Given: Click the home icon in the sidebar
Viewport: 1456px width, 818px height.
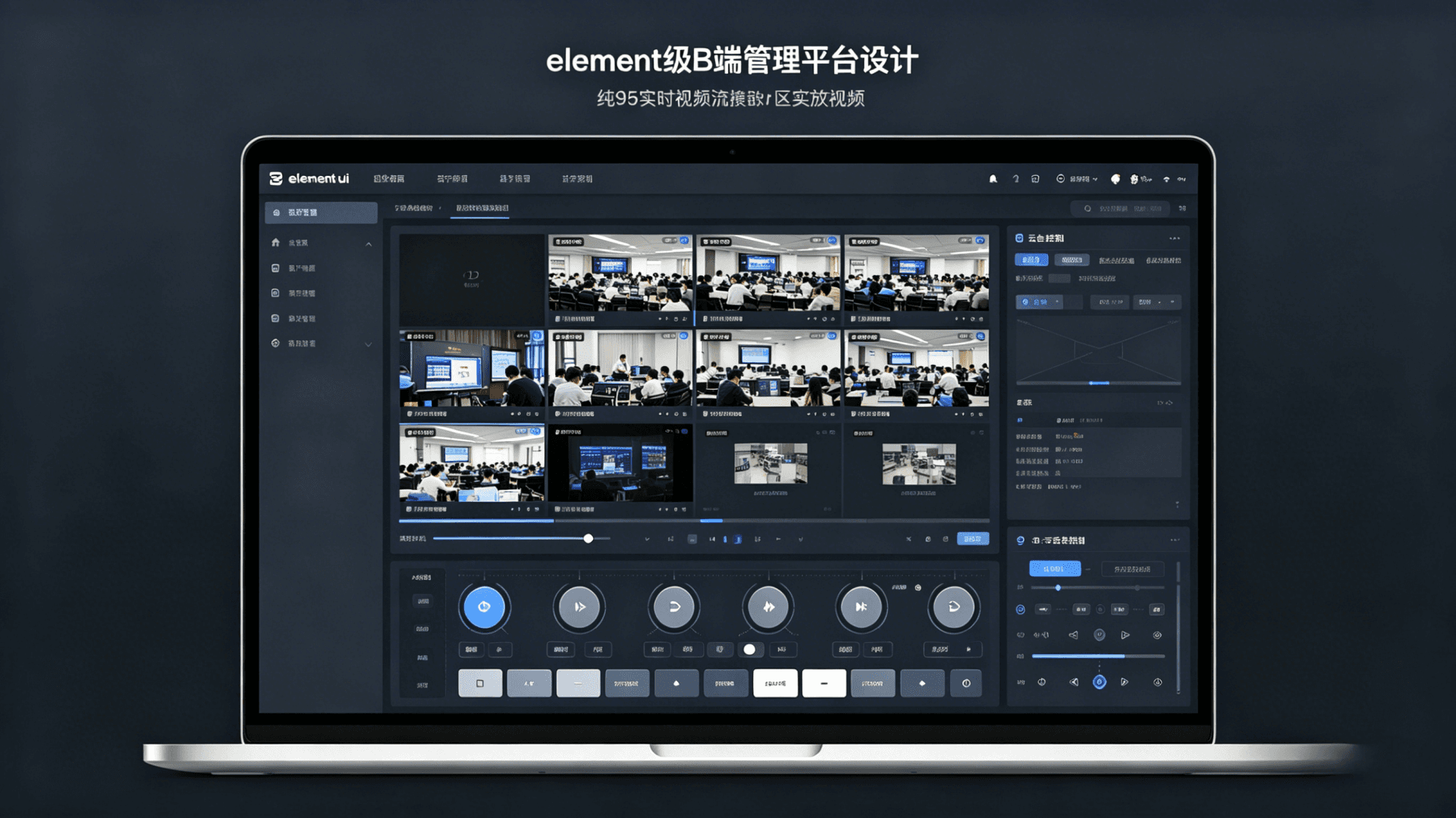Looking at the screenshot, I should (x=275, y=243).
